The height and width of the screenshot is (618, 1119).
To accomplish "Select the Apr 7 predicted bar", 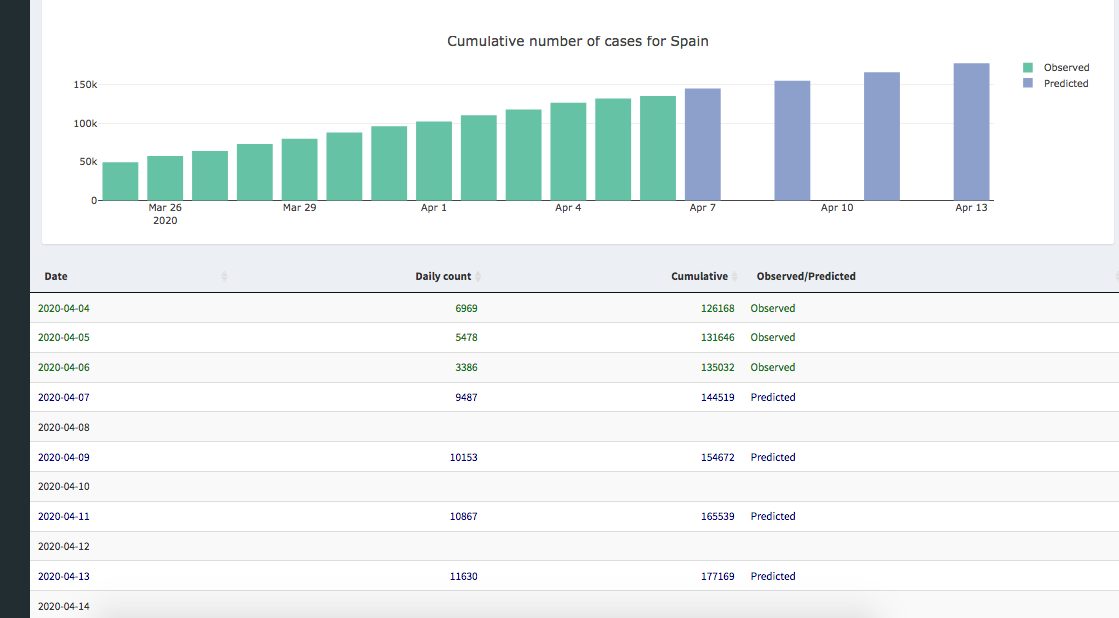I will [x=703, y=145].
